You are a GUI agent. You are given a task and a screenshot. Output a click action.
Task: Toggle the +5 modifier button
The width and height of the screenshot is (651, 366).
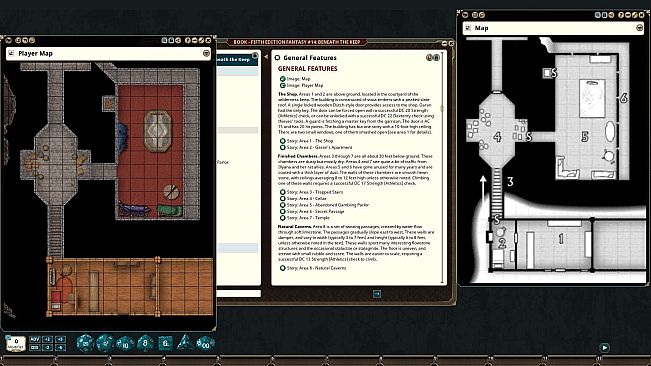coord(60,339)
